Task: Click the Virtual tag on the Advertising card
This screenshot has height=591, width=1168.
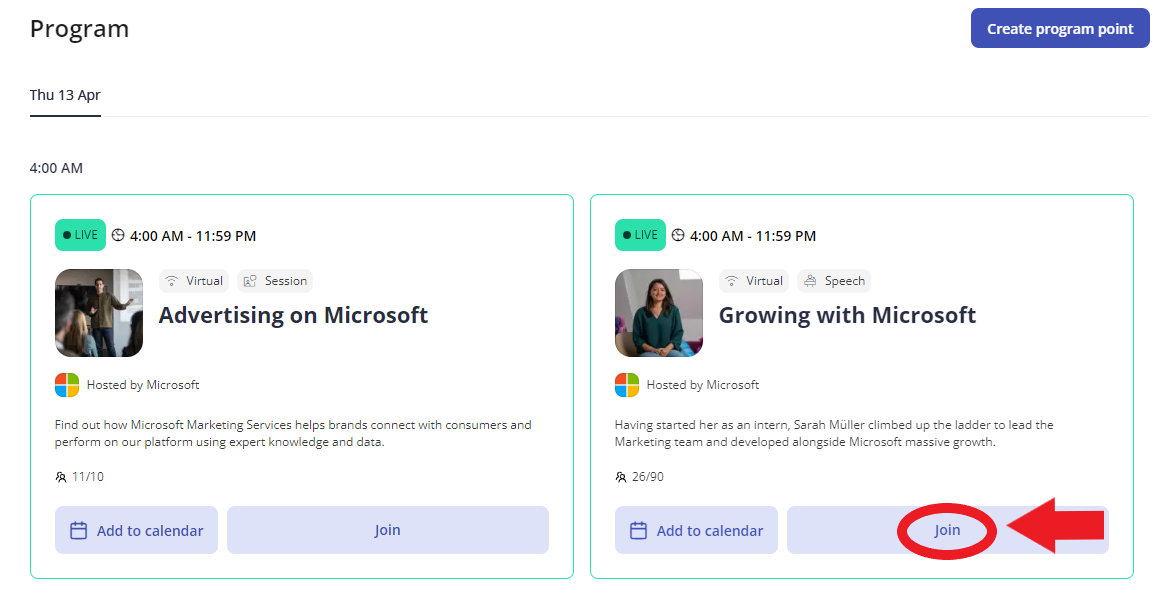Action: 194,281
